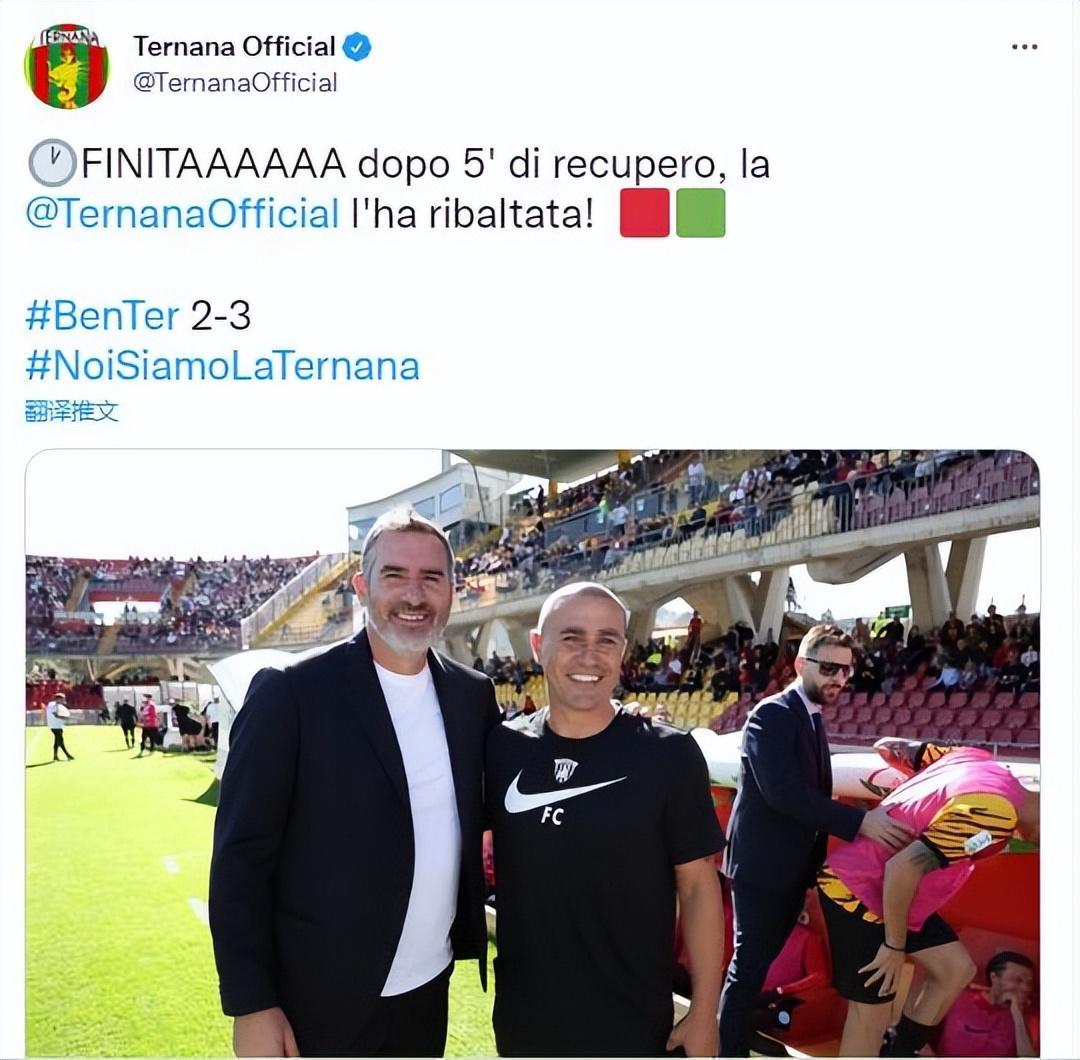The image size is (1080, 1060).
Task: Click the @TernanaOfficial handle below the name
Action: (x=235, y=83)
